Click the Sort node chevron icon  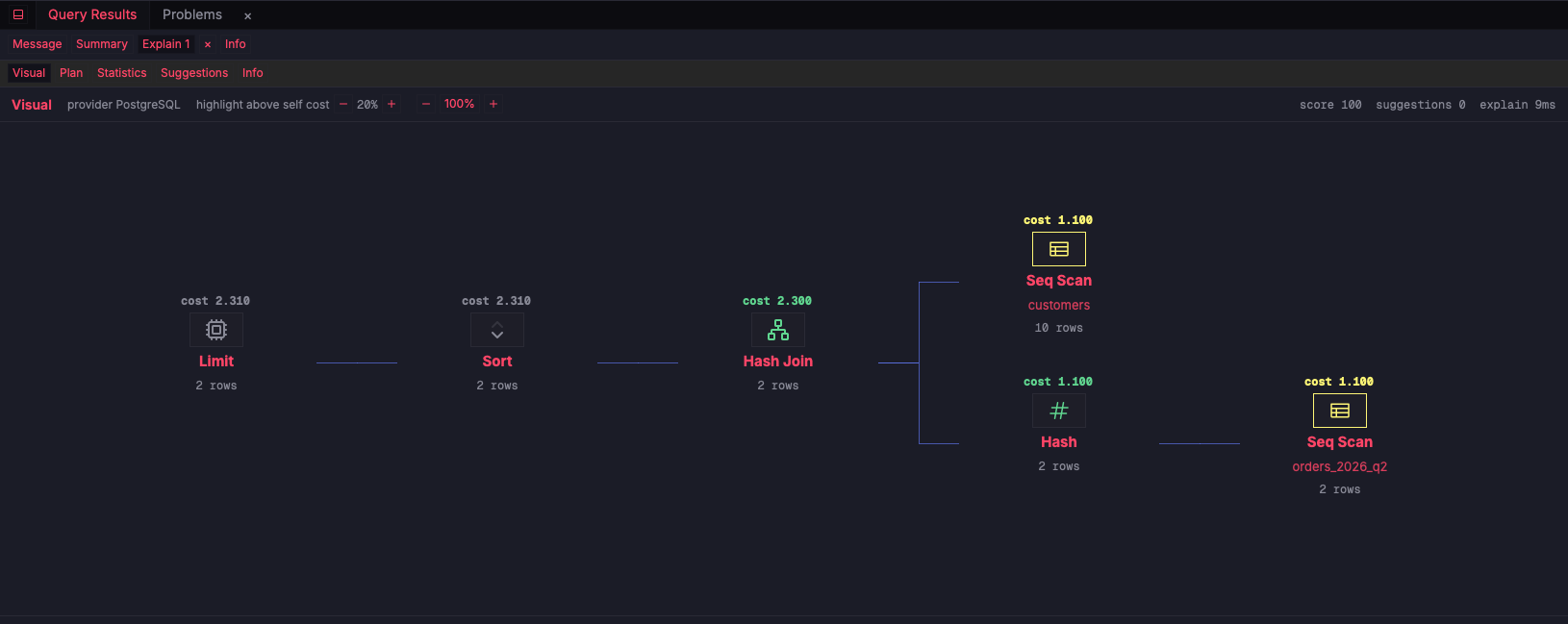[497, 330]
